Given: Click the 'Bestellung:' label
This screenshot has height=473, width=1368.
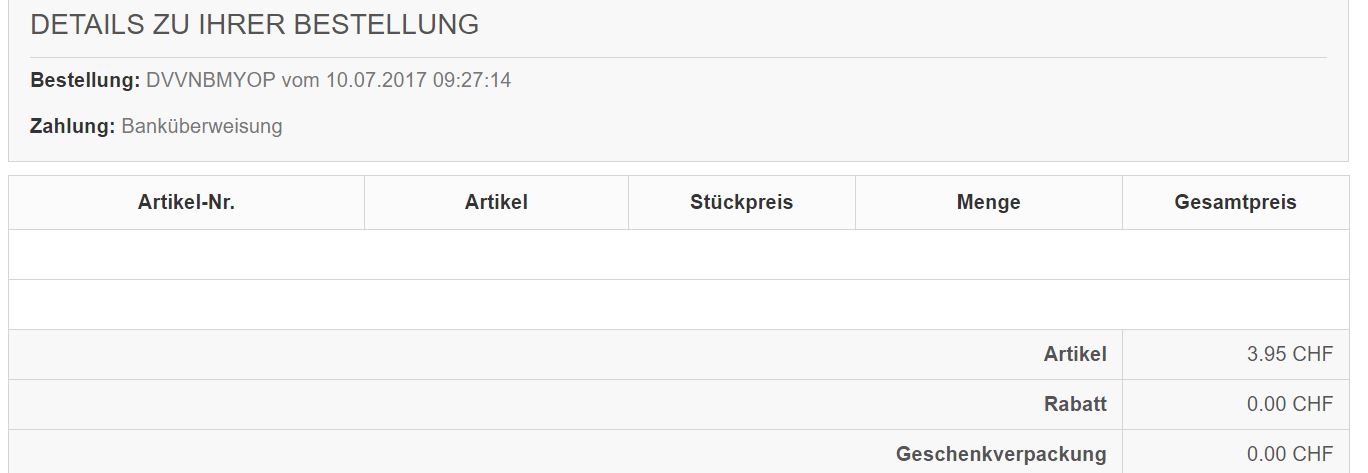Looking at the screenshot, I should (x=85, y=80).
